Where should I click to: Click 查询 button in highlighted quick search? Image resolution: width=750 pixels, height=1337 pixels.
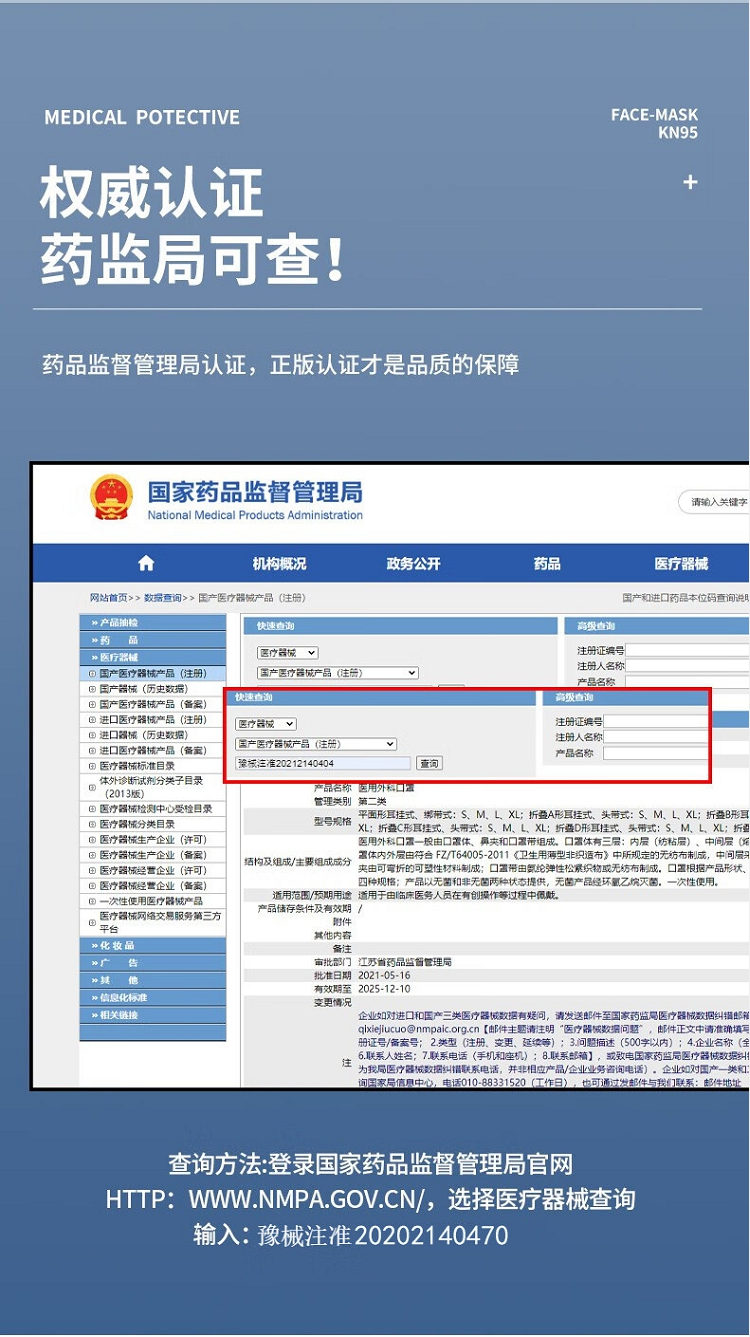pos(428,764)
